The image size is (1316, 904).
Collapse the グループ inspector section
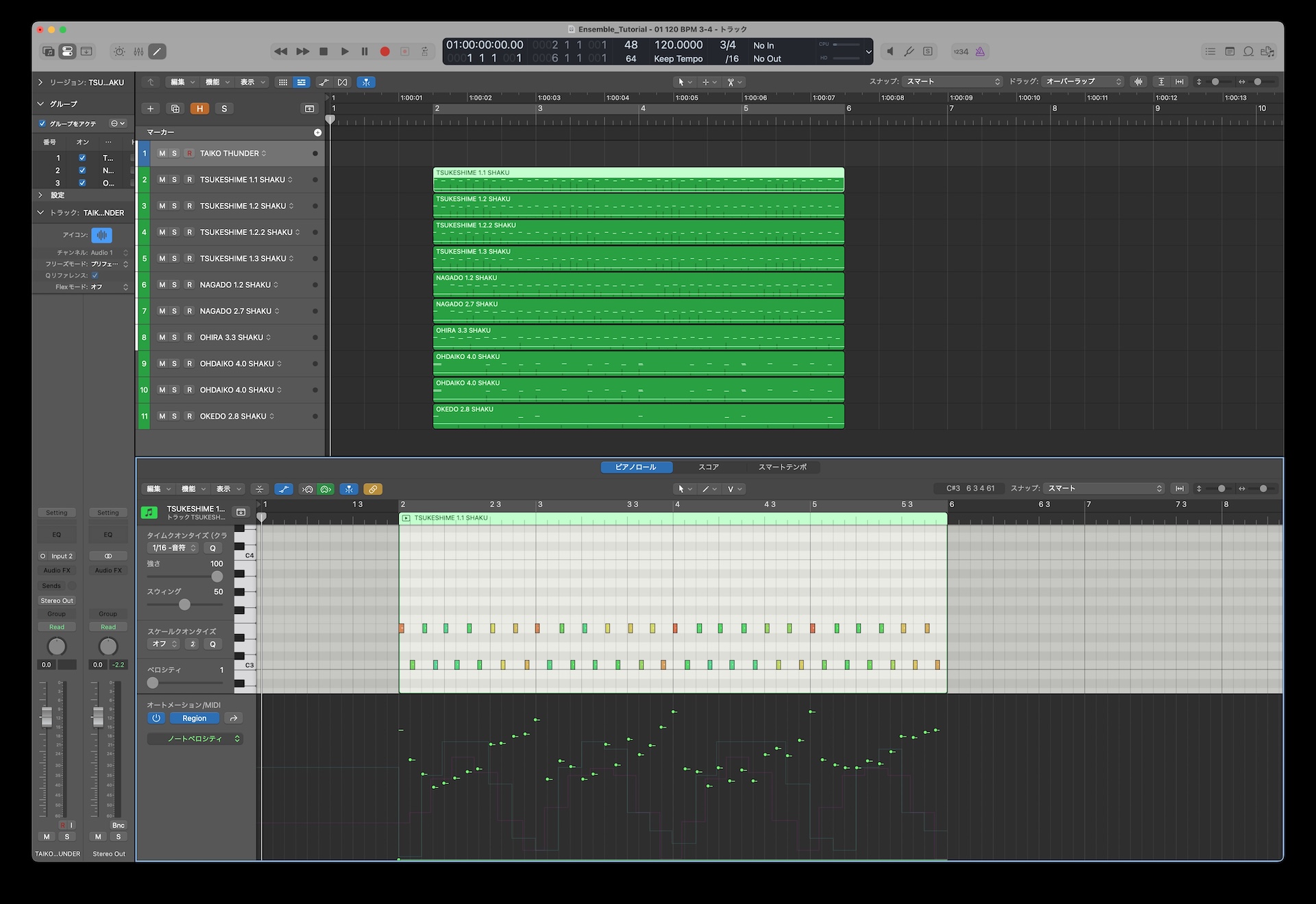tap(40, 104)
